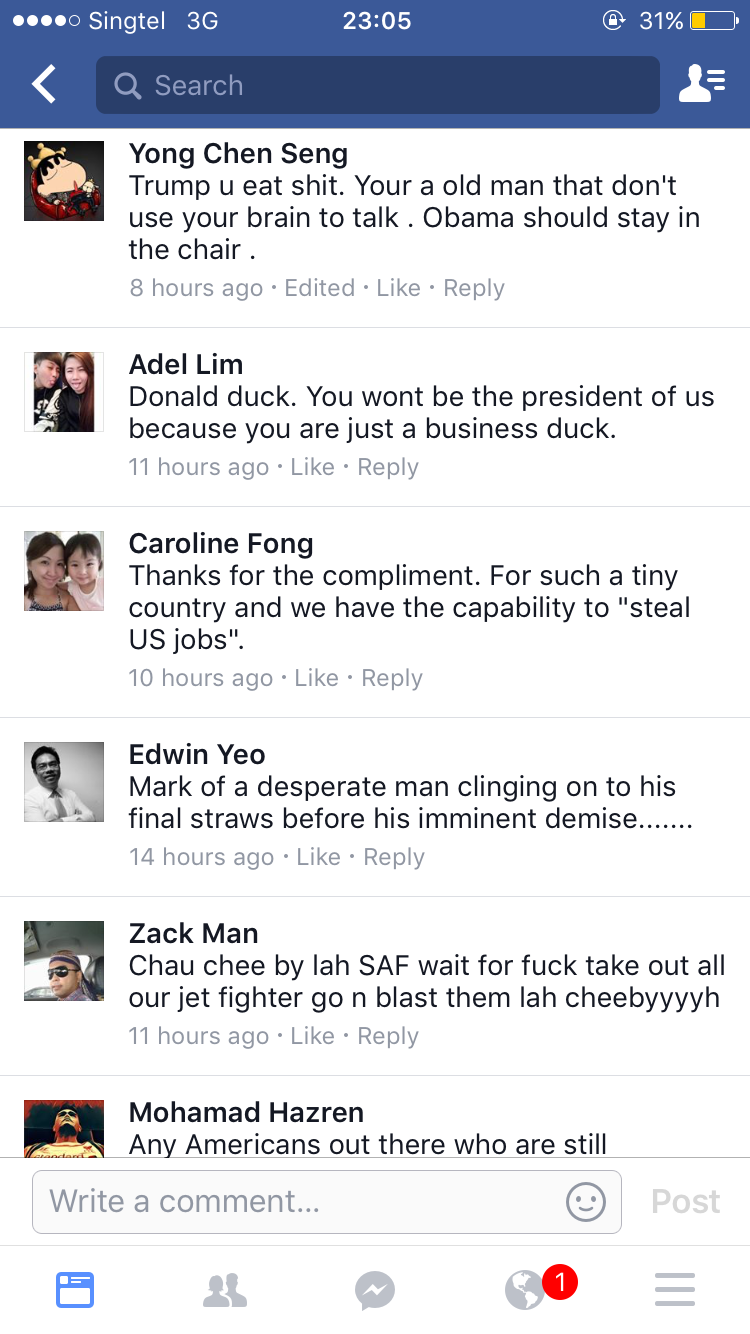Open Edwin Yeo's profile picture
750x1334 pixels.
[x=64, y=782]
